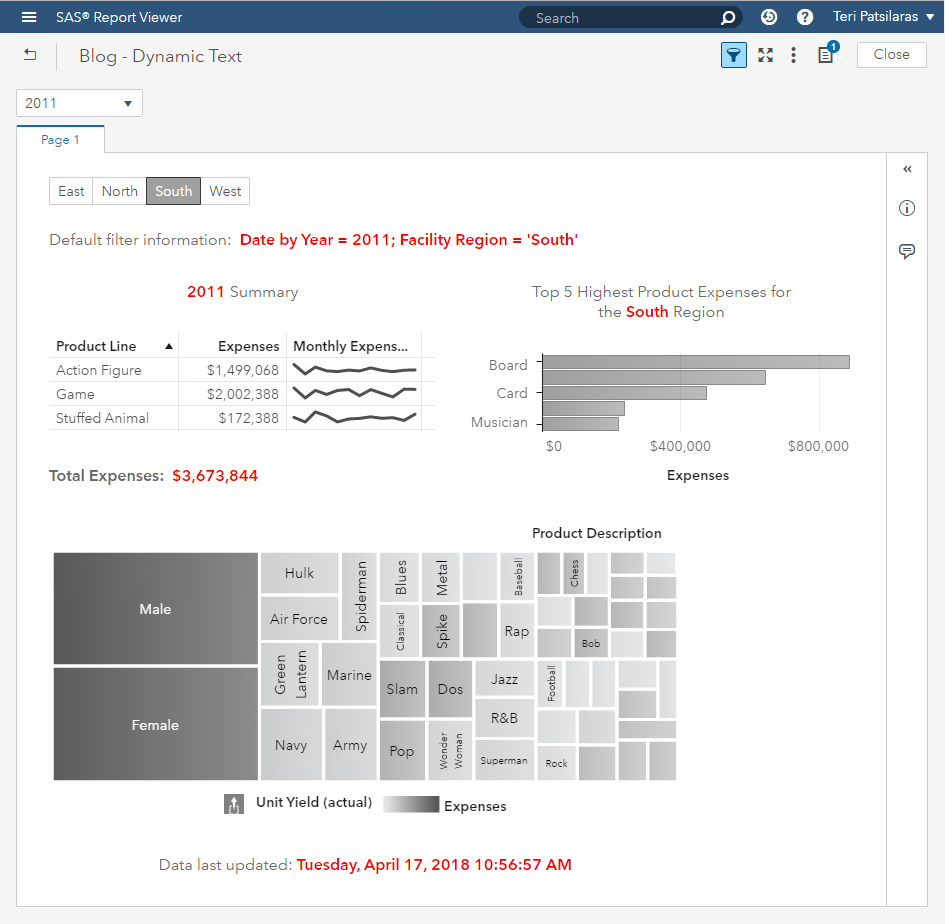This screenshot has height=924, width=945.
Task: Select the Green Lantern treemap tile
Action: pos(290,674)
